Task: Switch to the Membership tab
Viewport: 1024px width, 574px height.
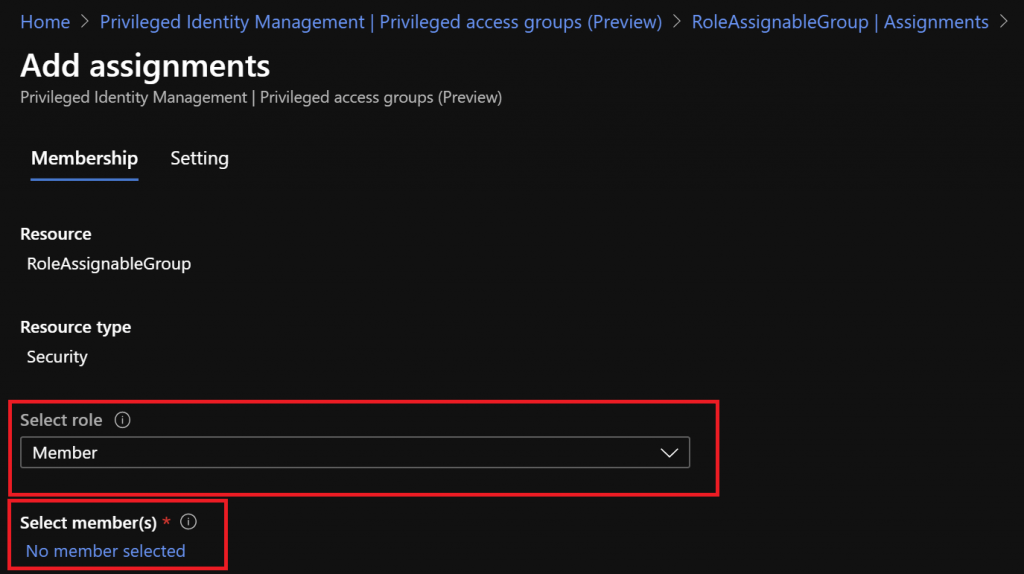Action: [84, 159]
